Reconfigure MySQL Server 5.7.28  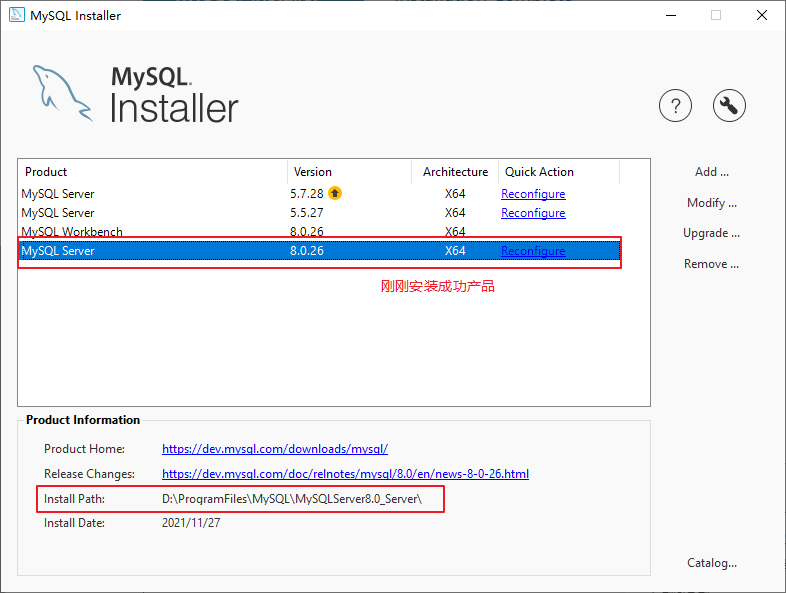(533, 194)
